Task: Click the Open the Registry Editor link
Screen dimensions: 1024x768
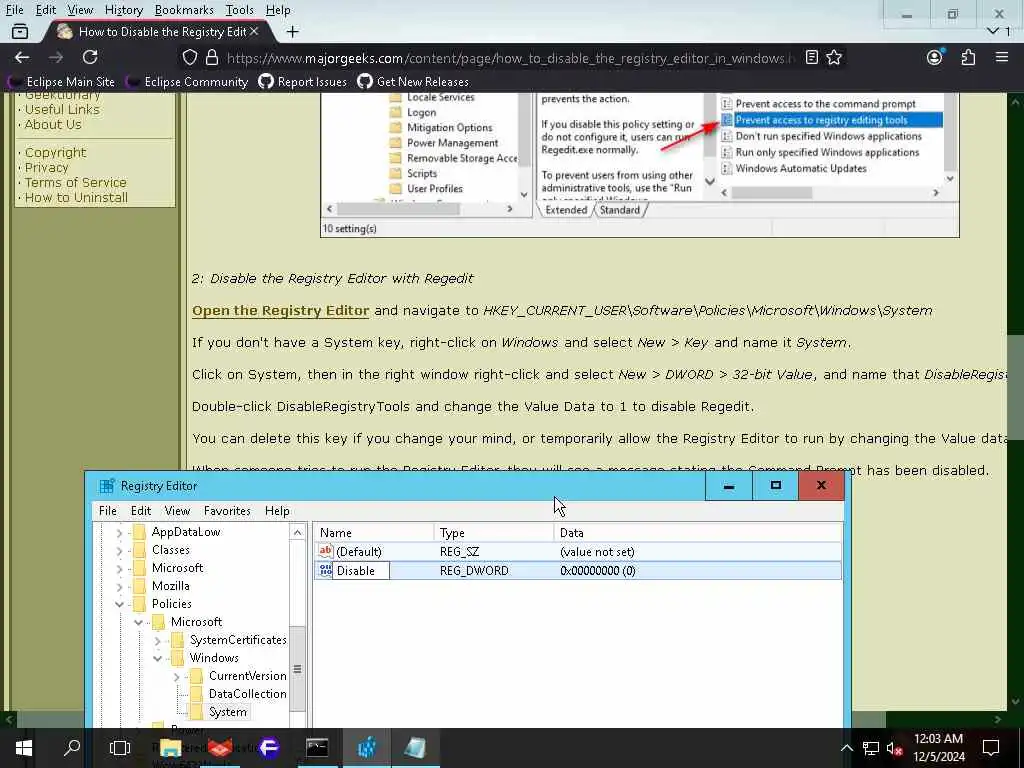Action: coord(281,311)
